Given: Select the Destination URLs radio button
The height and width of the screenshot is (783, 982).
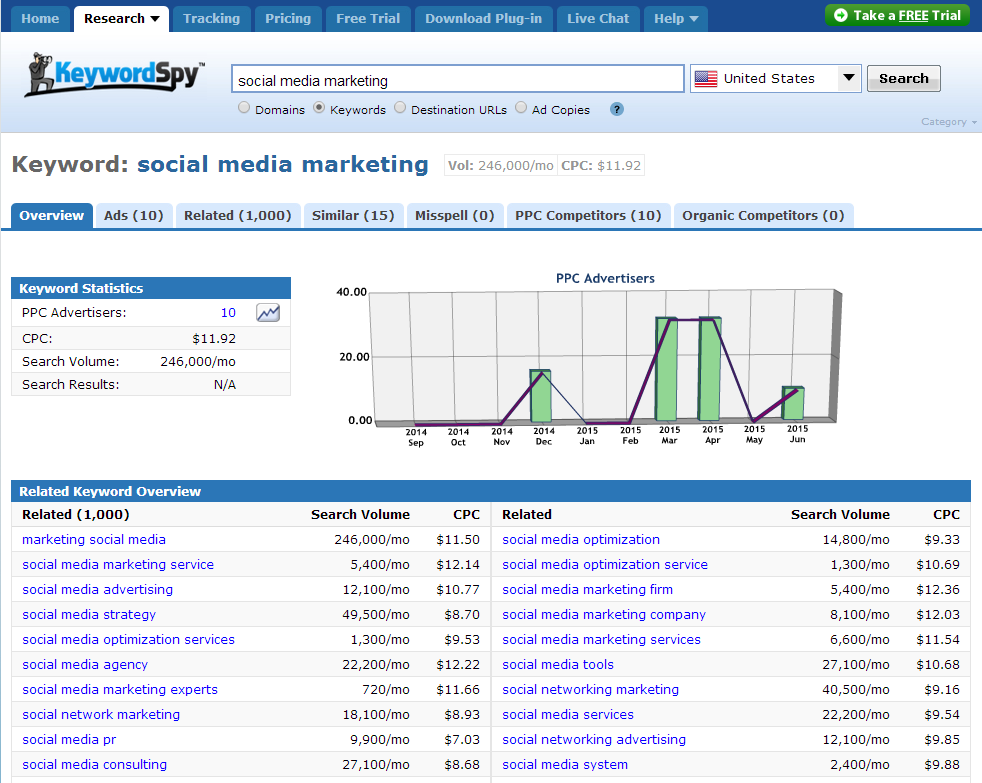Looking at the screenshot, I should tap(400, 108).
